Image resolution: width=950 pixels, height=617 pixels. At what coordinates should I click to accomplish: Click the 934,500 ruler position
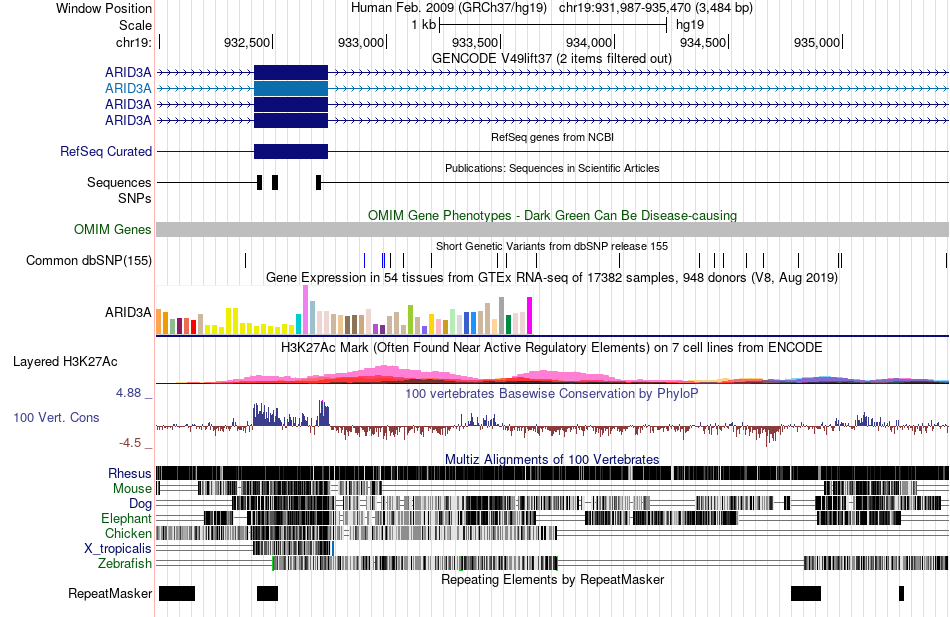(703, 42)
